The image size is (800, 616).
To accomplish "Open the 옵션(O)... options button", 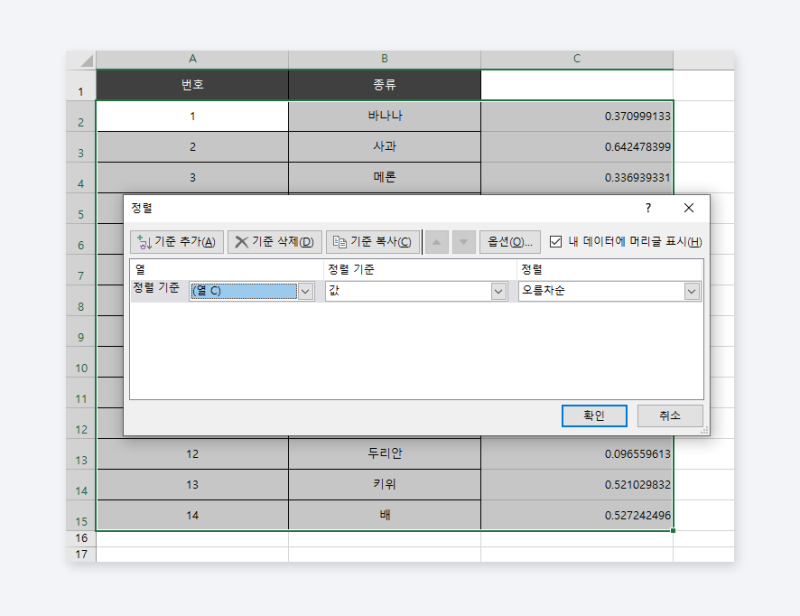I will [x=510, y=242].
